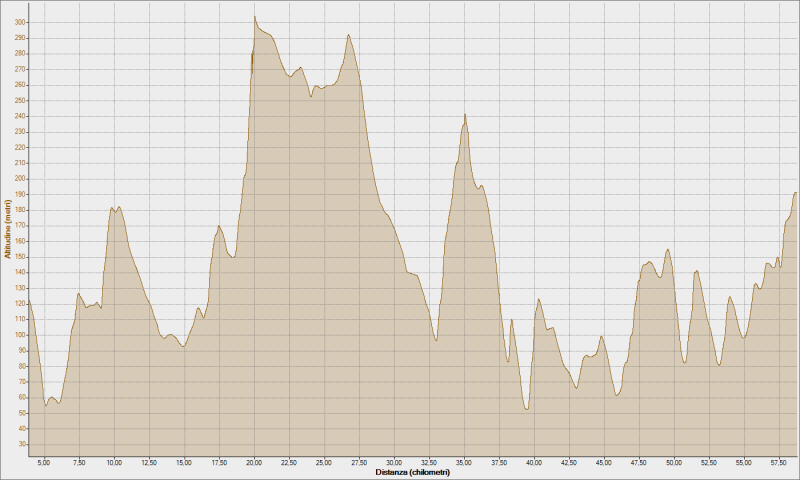
Task: Click the 17,50 distance axis label
Action: point(219,463)
